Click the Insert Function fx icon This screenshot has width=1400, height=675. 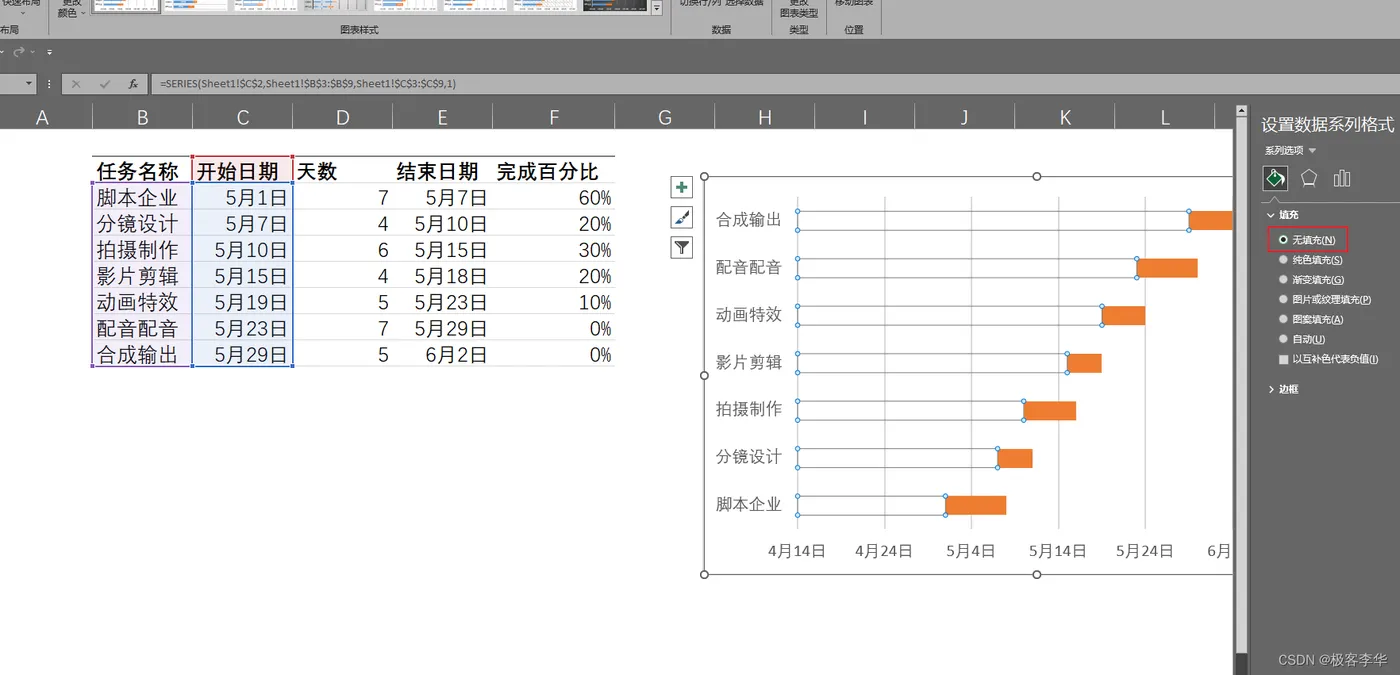133,84
